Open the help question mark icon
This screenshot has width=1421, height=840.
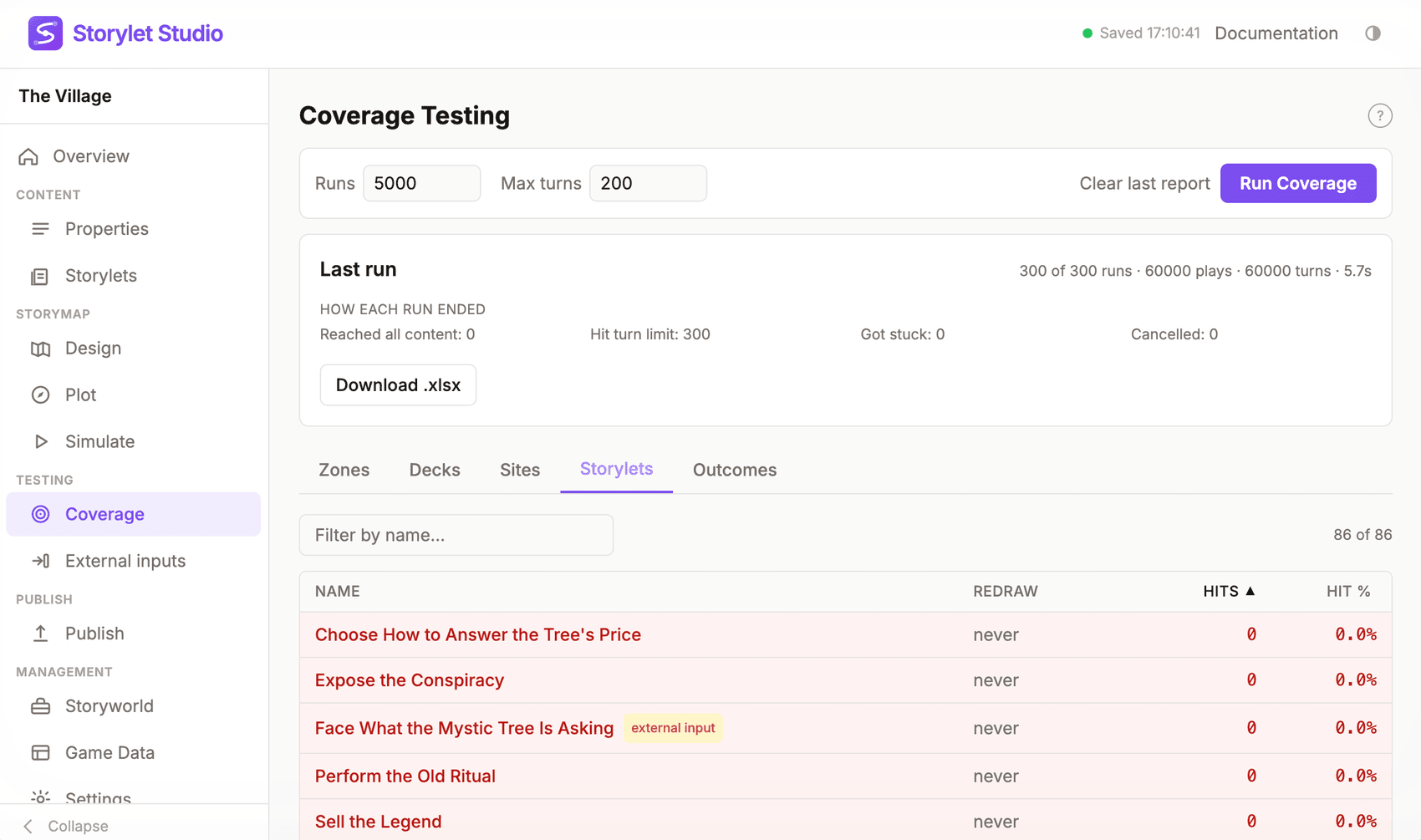[1380, 115]
